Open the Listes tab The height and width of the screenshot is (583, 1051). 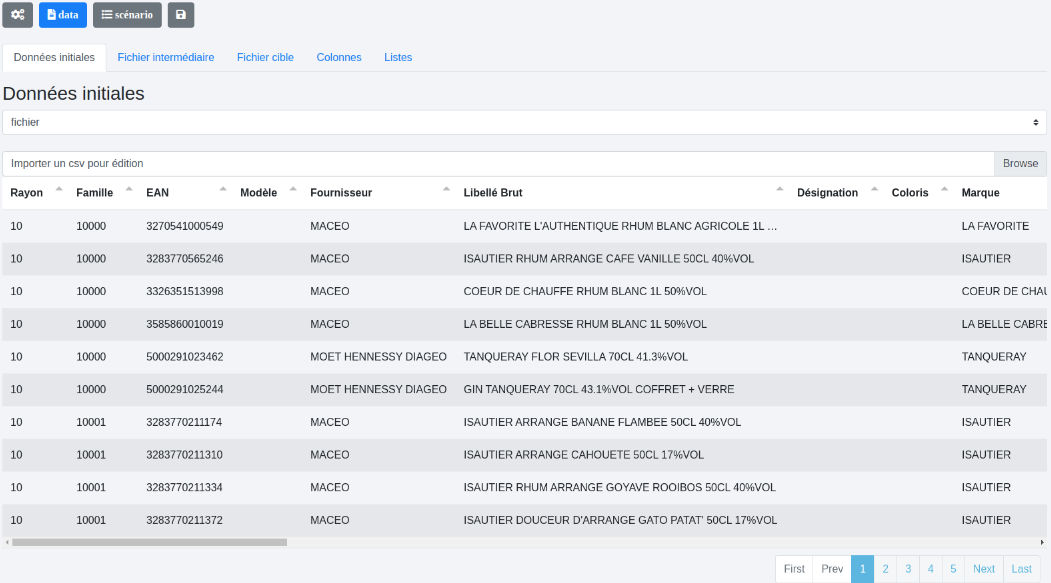(398, 58)
